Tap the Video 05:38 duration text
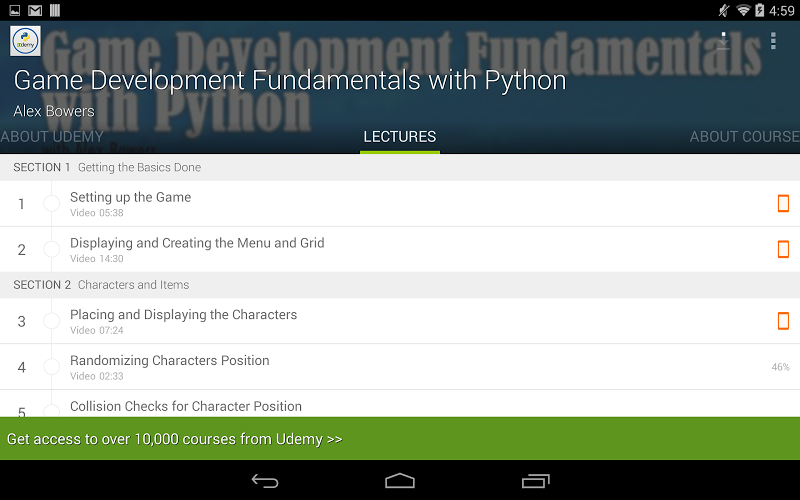The width and height of the screenshot is (800, 500). pos(97,213)
